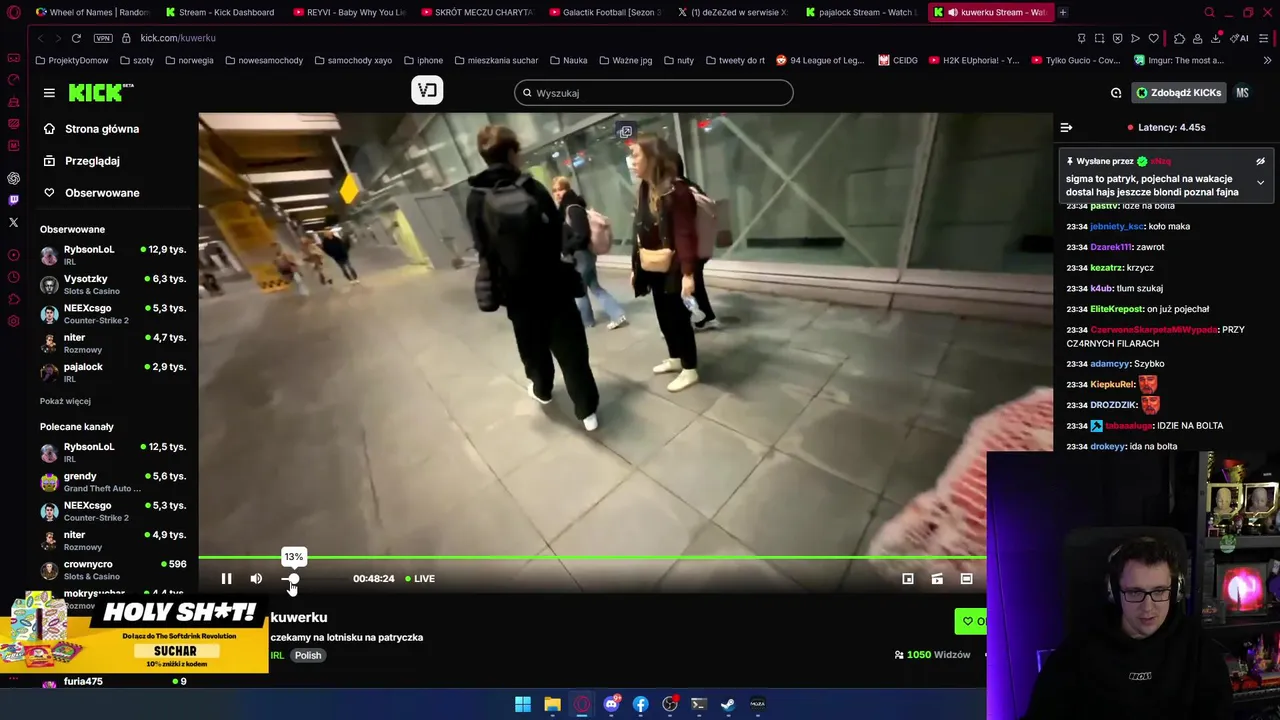Open Discord from the taskbar
The height and width of the screenshot is (720, 1280).
pos(611,704)
